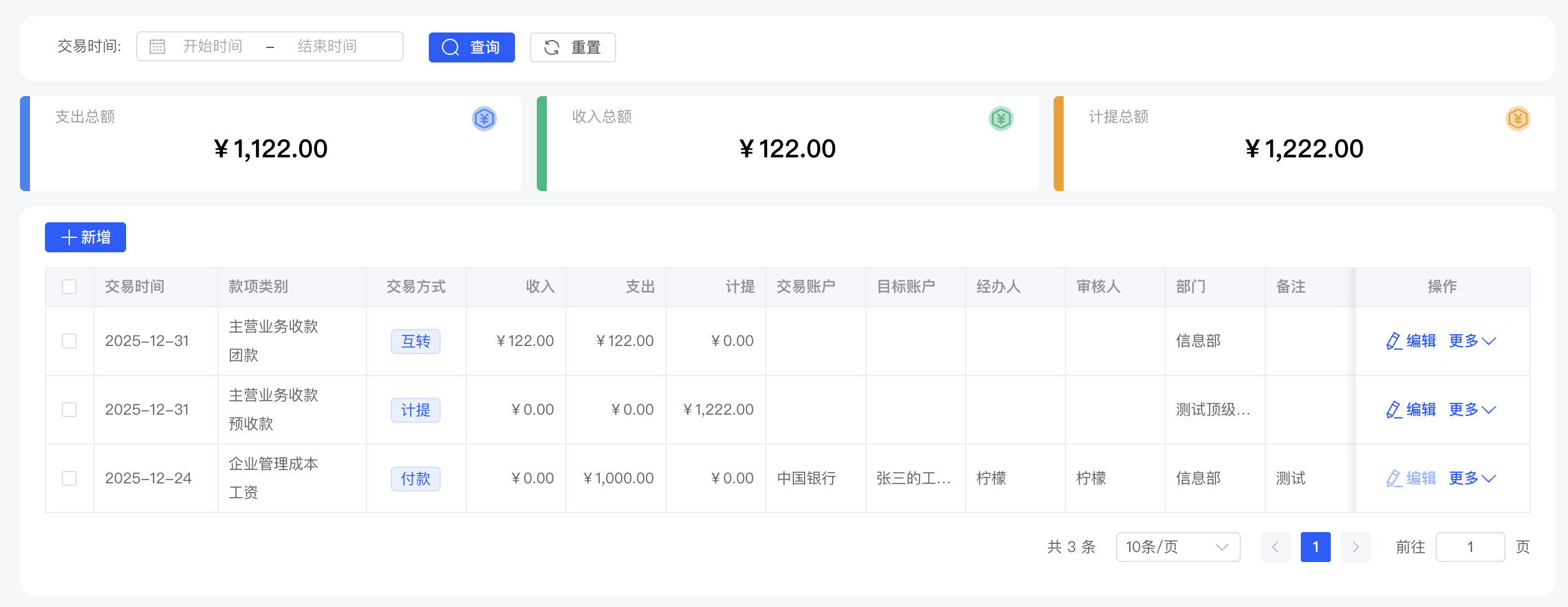Check the row with 互转 transaction type
This screenshot has height=607, width=1568.
(x=69, y=341)
